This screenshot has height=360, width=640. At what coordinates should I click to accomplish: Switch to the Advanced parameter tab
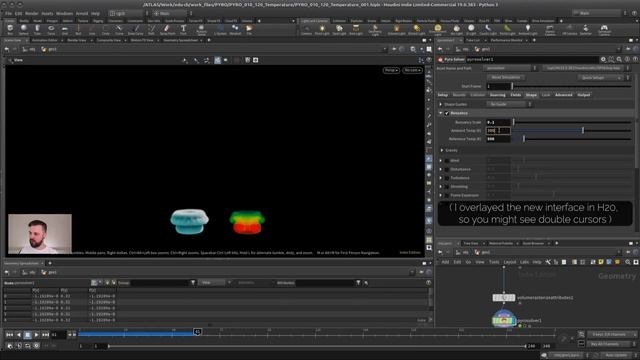[564, 95]
